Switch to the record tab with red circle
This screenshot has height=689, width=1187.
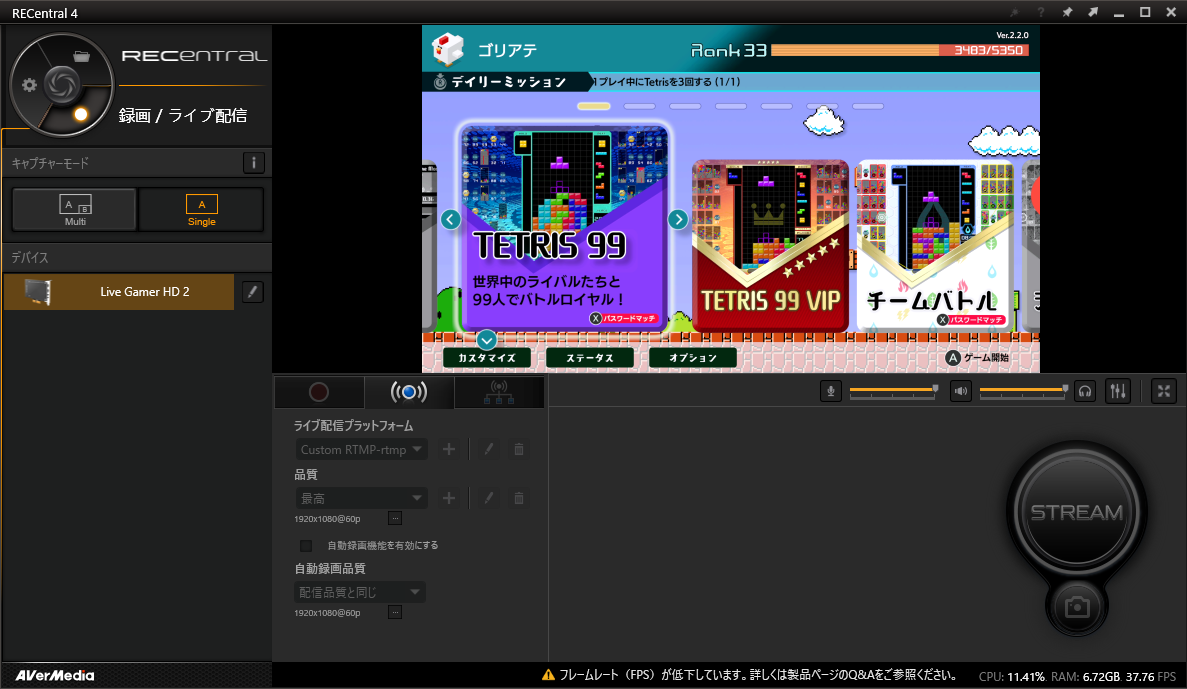pyautogui.click(x=319, y=392)
